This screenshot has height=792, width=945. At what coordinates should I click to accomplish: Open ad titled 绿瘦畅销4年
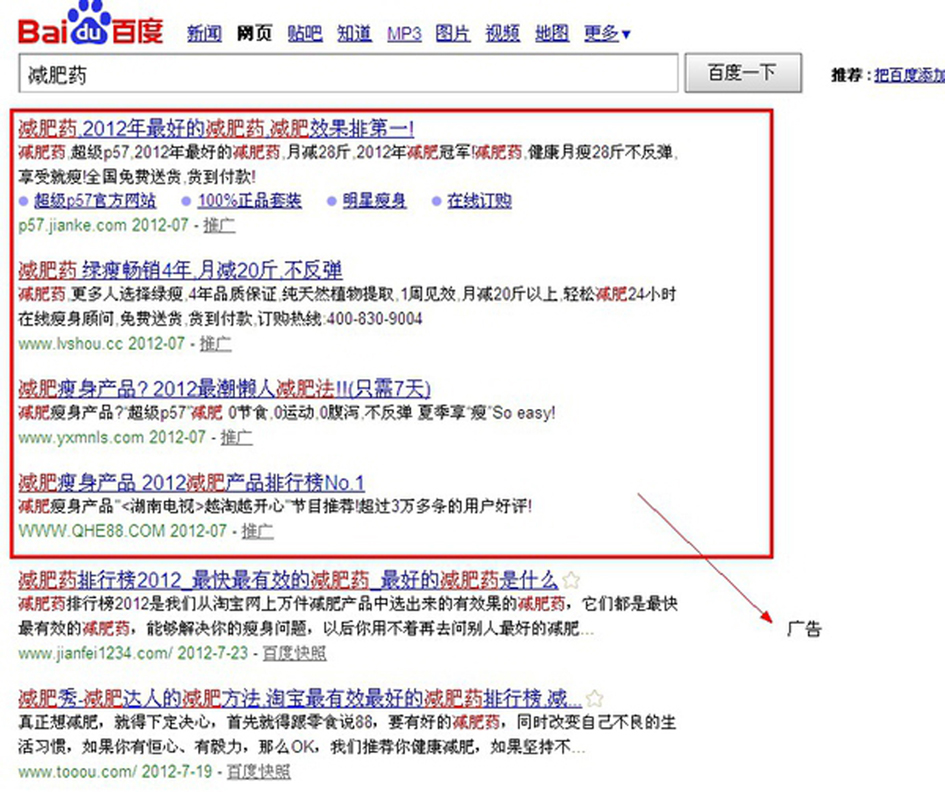(180, 270)
